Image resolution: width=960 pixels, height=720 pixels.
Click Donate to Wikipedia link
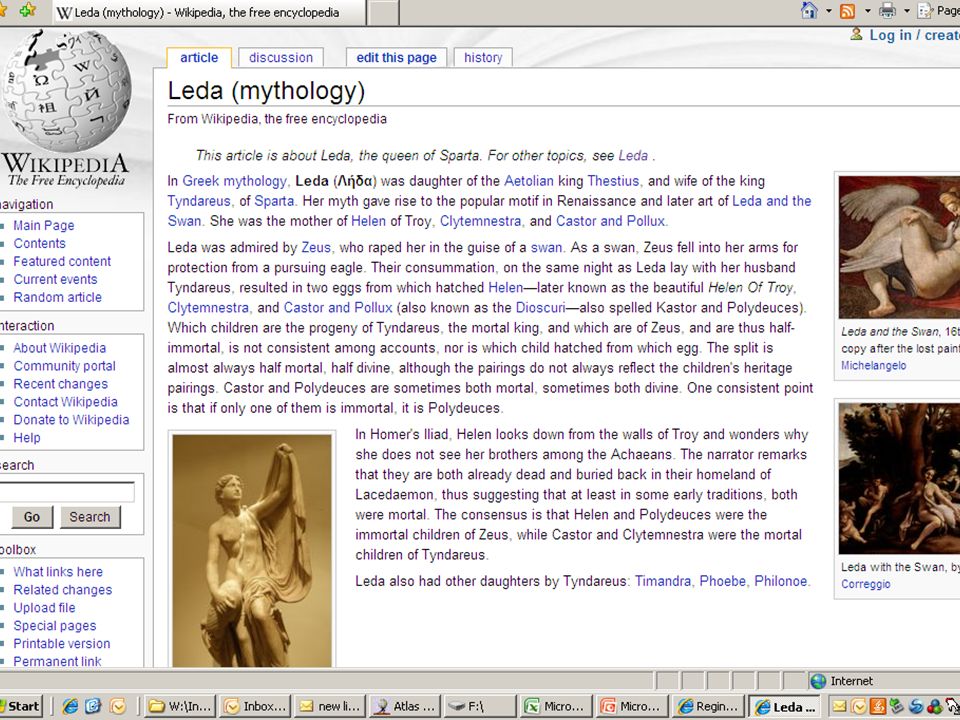click(x=72, y=419)
